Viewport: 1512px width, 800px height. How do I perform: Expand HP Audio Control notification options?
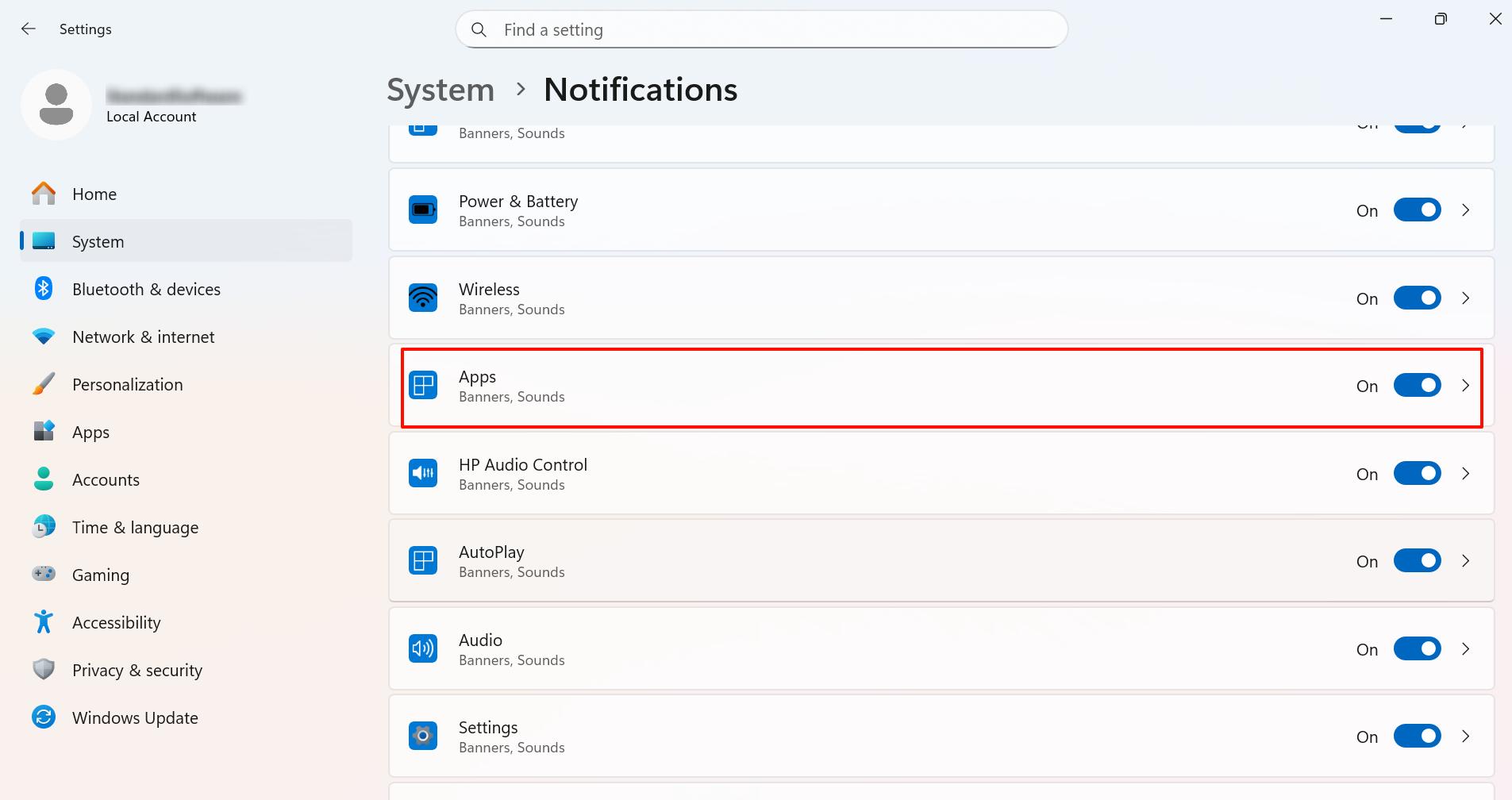tap(1464, 473)
